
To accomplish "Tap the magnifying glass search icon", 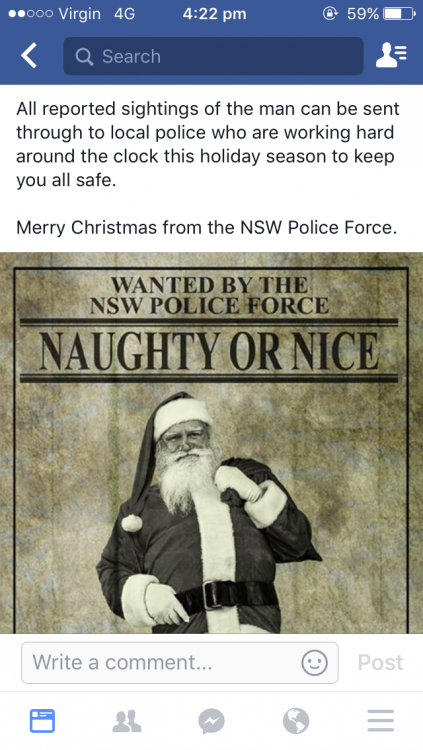I will click(84, 57).
